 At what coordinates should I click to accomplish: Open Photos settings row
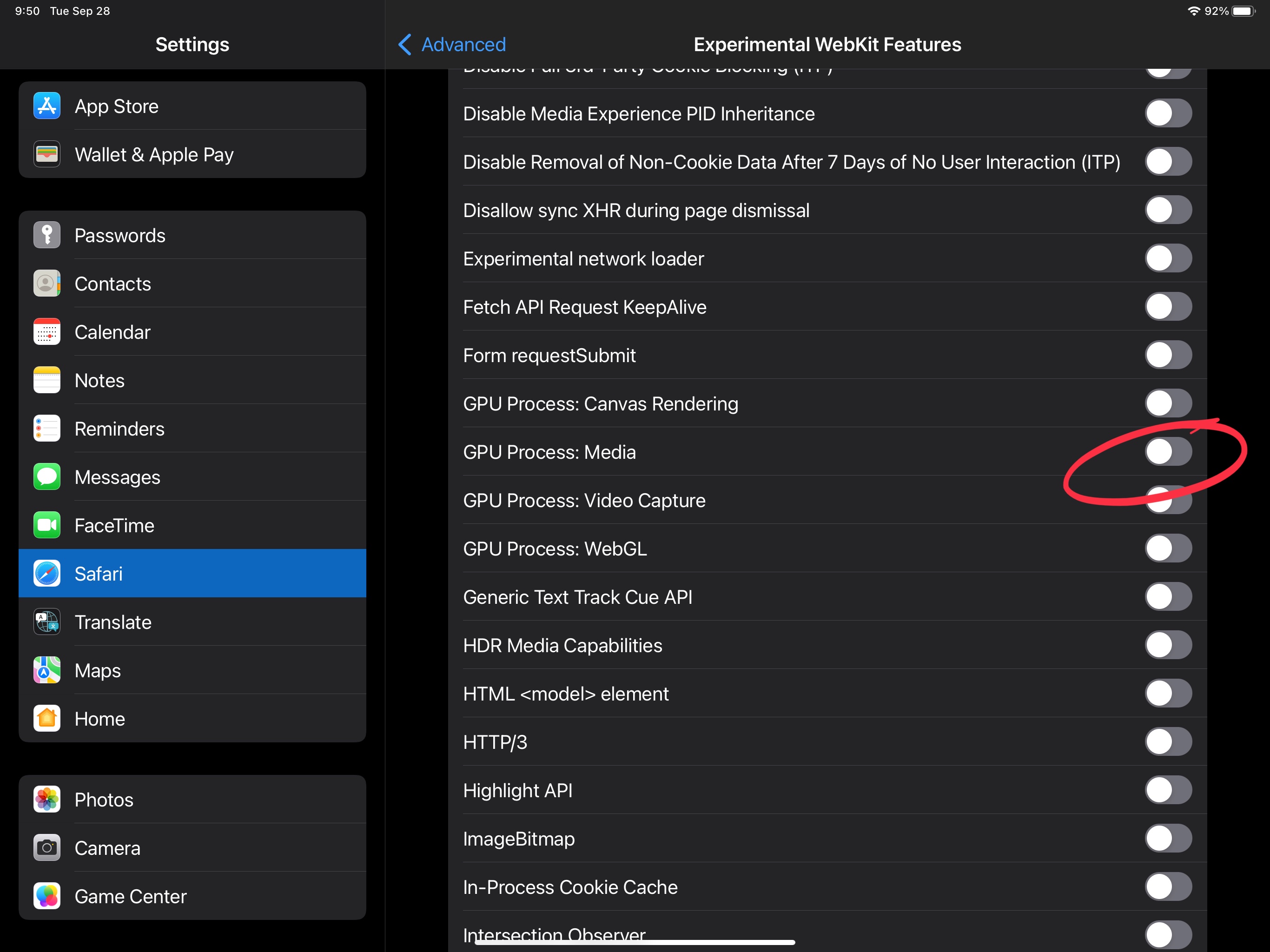(192, 800)
